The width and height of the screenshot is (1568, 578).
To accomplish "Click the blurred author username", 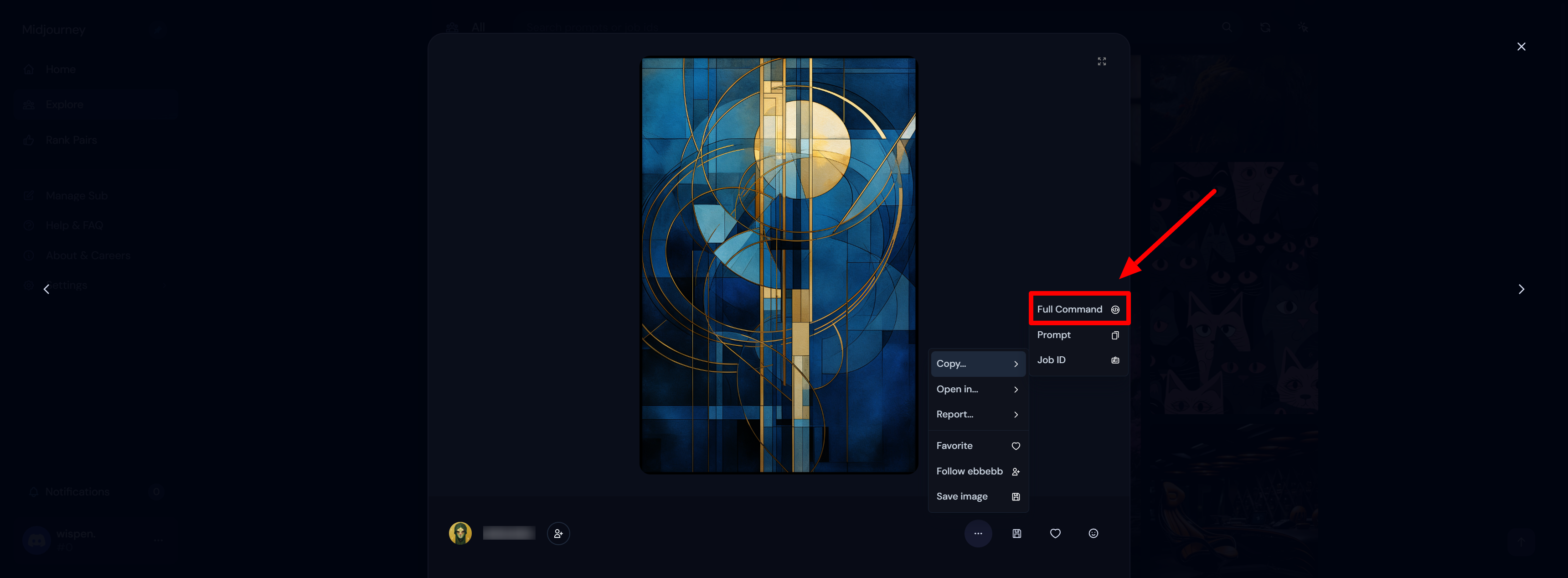I will pyautogui.click(x=509, y=534).
